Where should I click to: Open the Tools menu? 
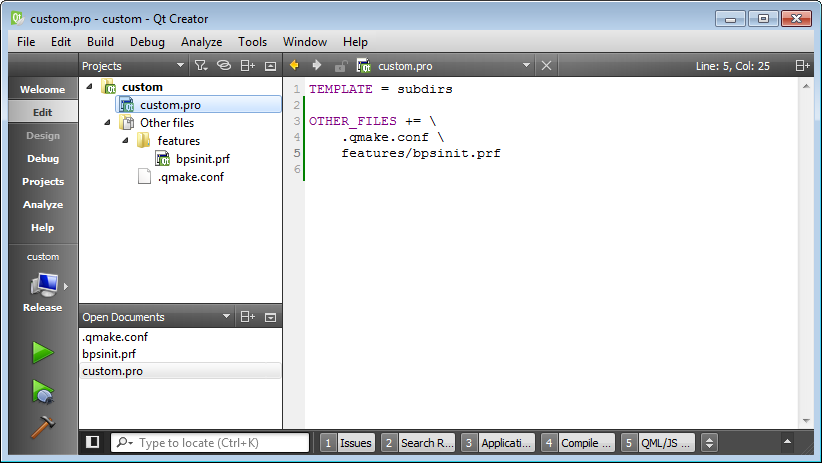click(252, 42)
